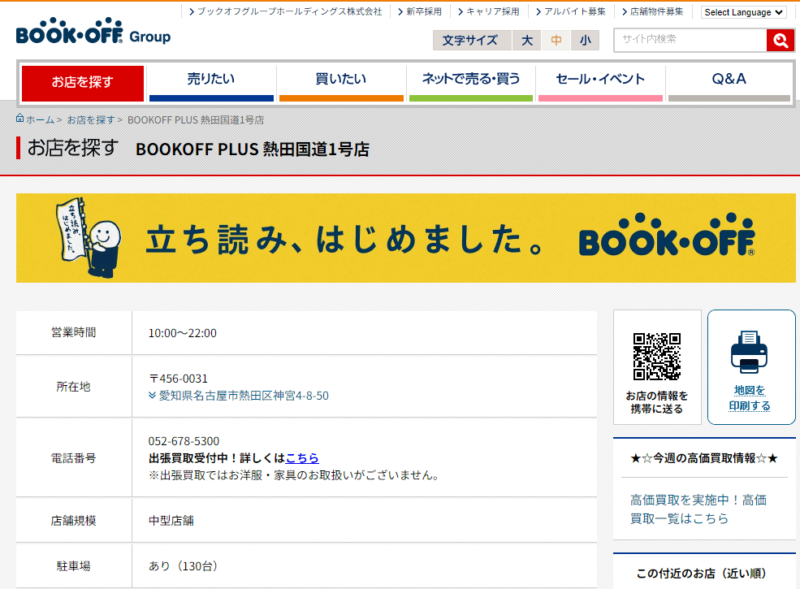
Task: Click the この付近のお店（近い順） heading
Action: (704, 573)
